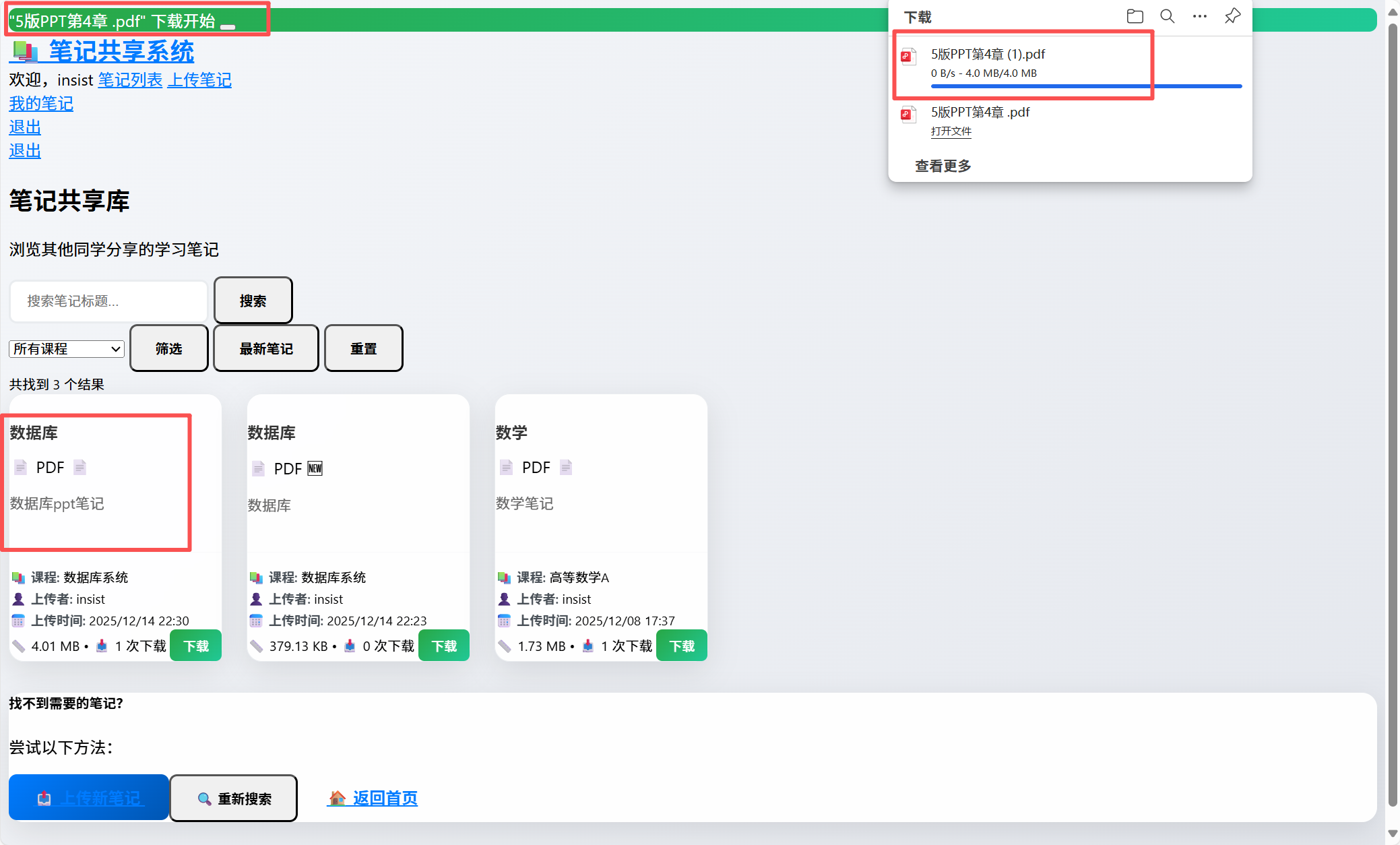Open the downloads more options ellipsis

pyautogui.click(x=1199, y=17)
